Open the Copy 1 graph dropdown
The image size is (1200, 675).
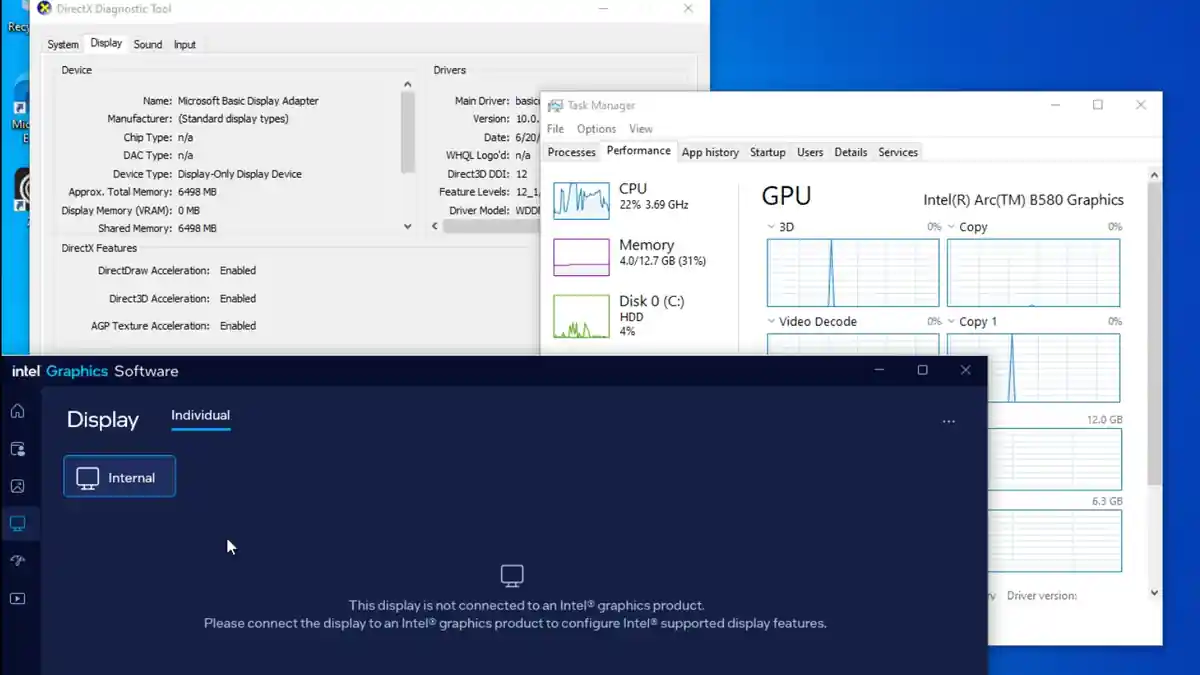[952, 322]
